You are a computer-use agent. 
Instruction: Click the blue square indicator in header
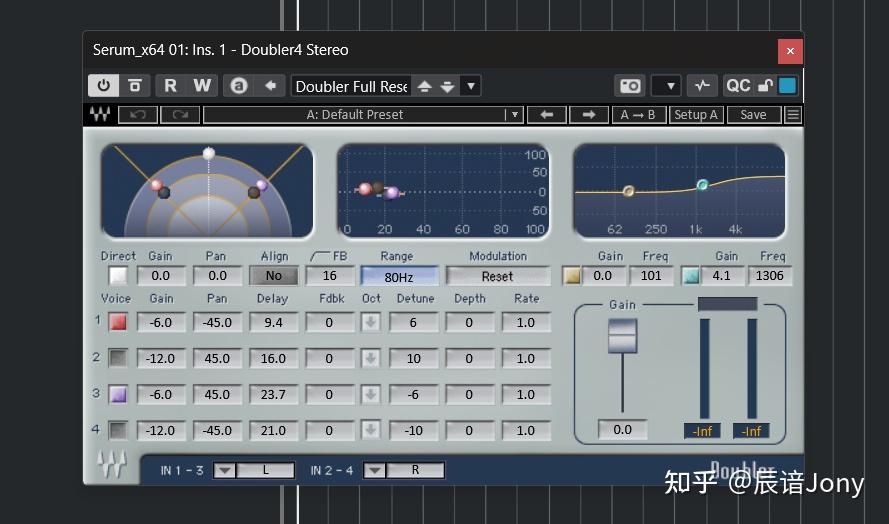tap(787, 86)
